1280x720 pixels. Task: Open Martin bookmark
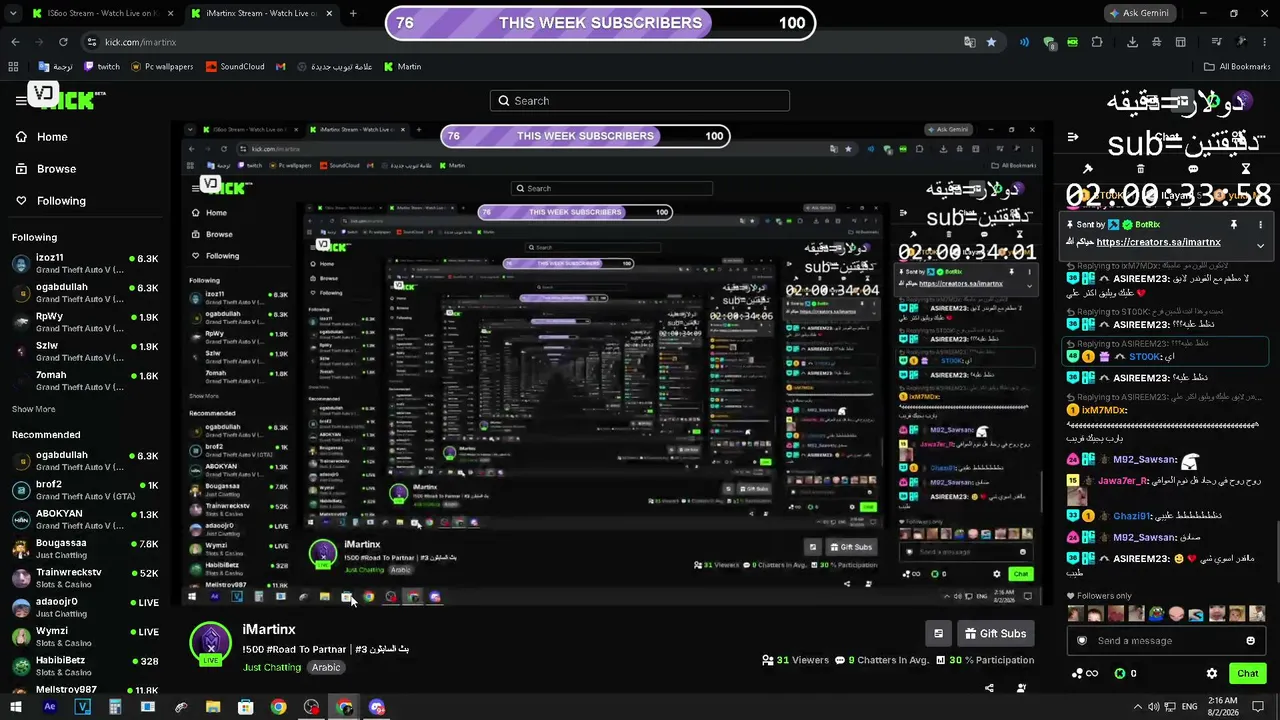(403, 67)
